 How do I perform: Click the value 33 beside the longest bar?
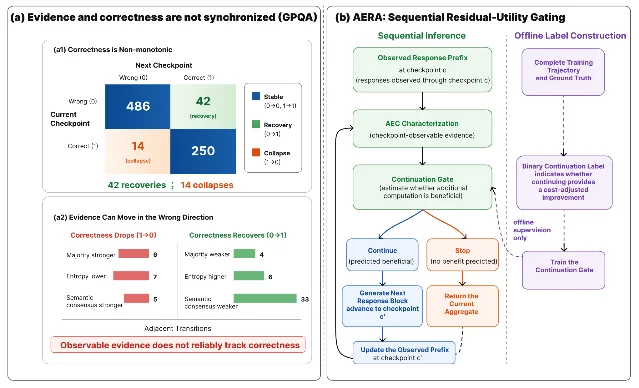point(304,299)
